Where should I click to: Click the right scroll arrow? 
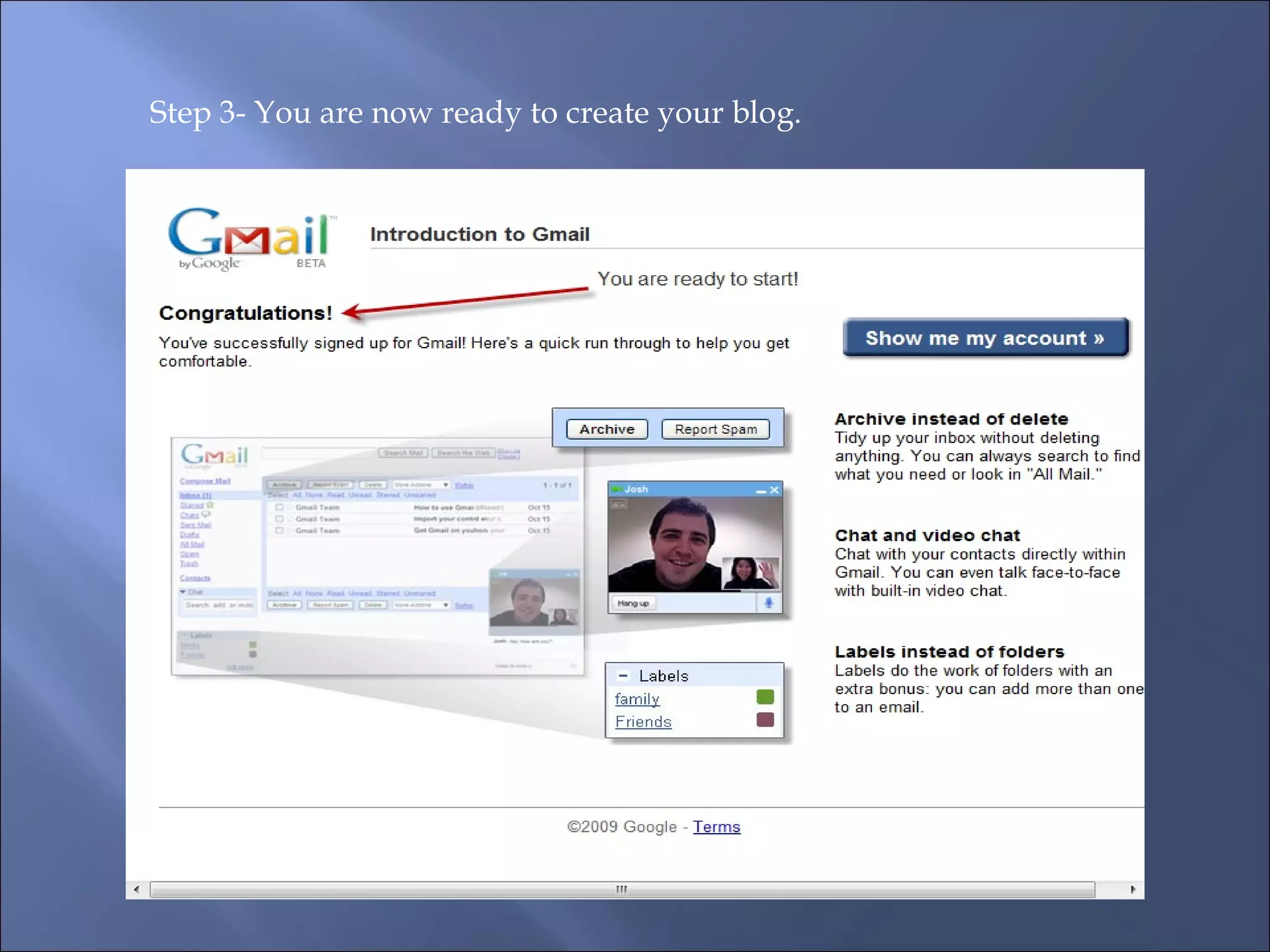(1133, 889)
